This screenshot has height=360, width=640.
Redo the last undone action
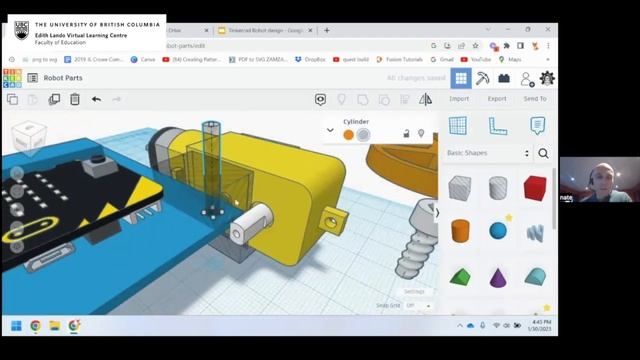coord(117,99)
